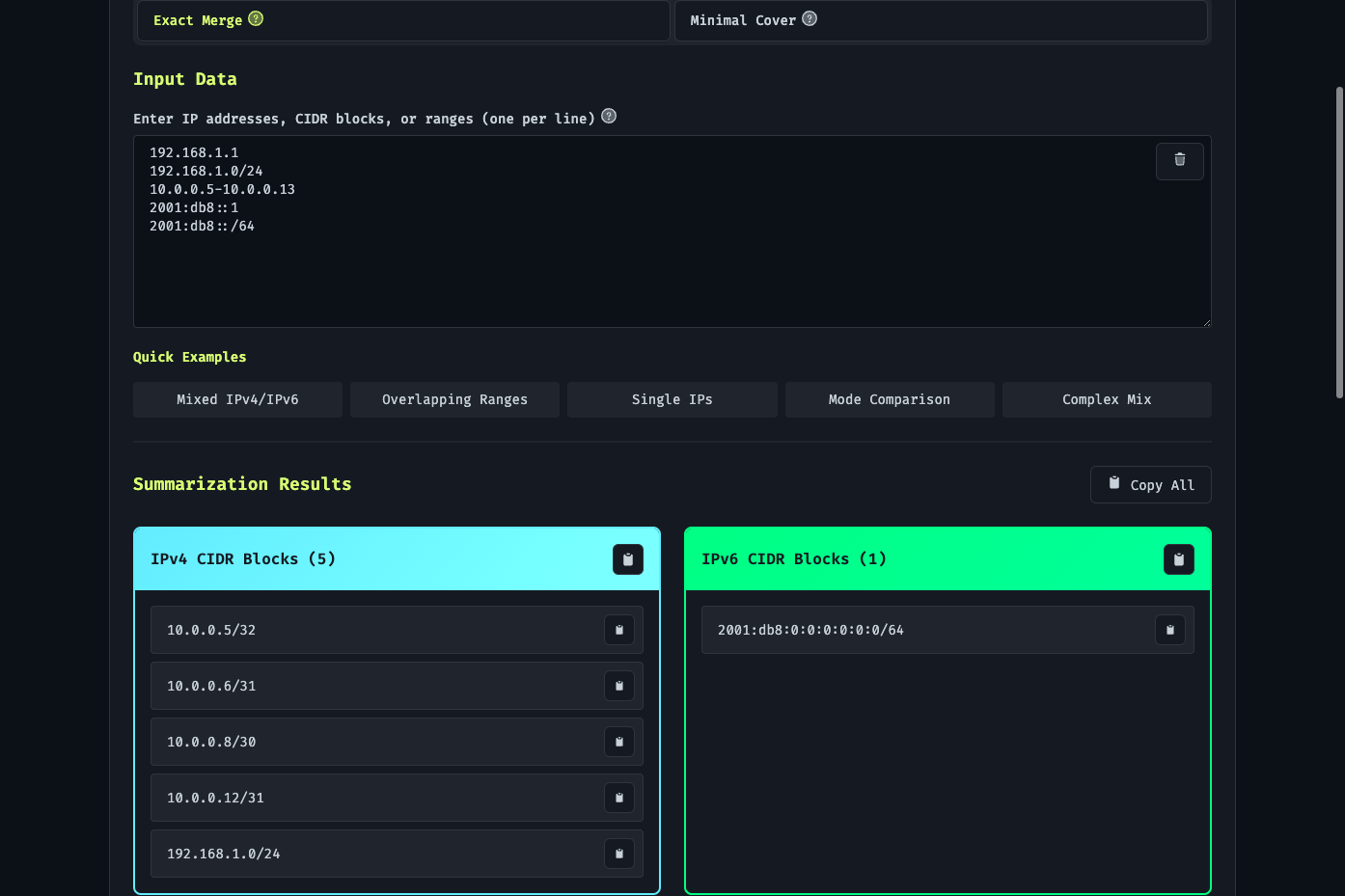
Task: Copy all IPv6 CIDR blocks header icon
Action: tap(1179, 559)
